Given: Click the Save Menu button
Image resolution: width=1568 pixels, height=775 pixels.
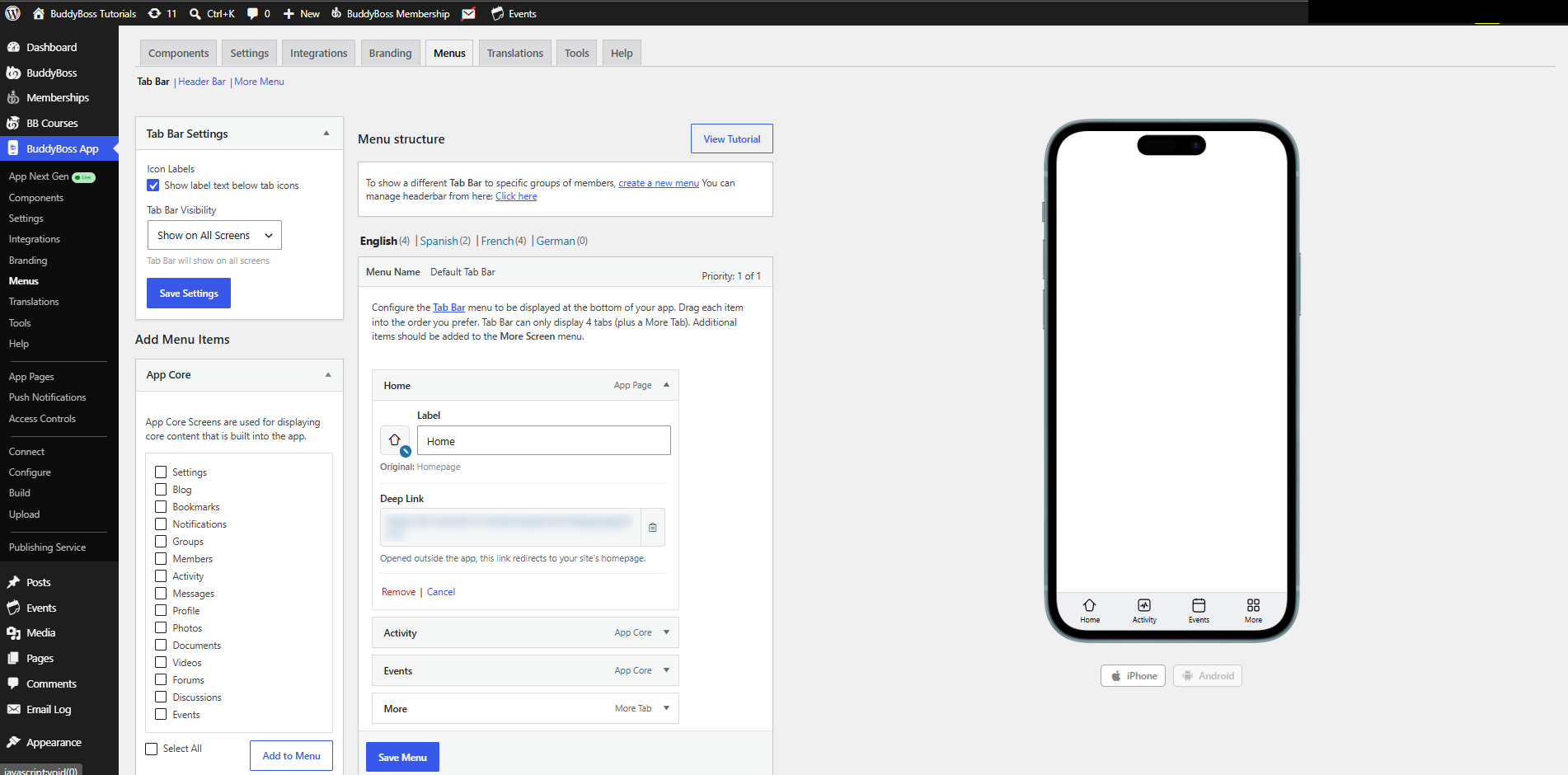Looking at the screenshot, I should point(402,757).
